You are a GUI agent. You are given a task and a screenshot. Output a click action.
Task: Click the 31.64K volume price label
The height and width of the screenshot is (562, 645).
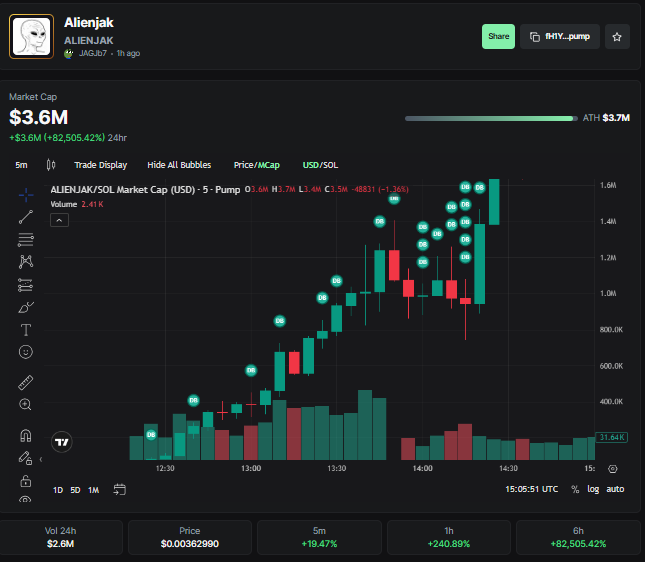tap(612, 437)
